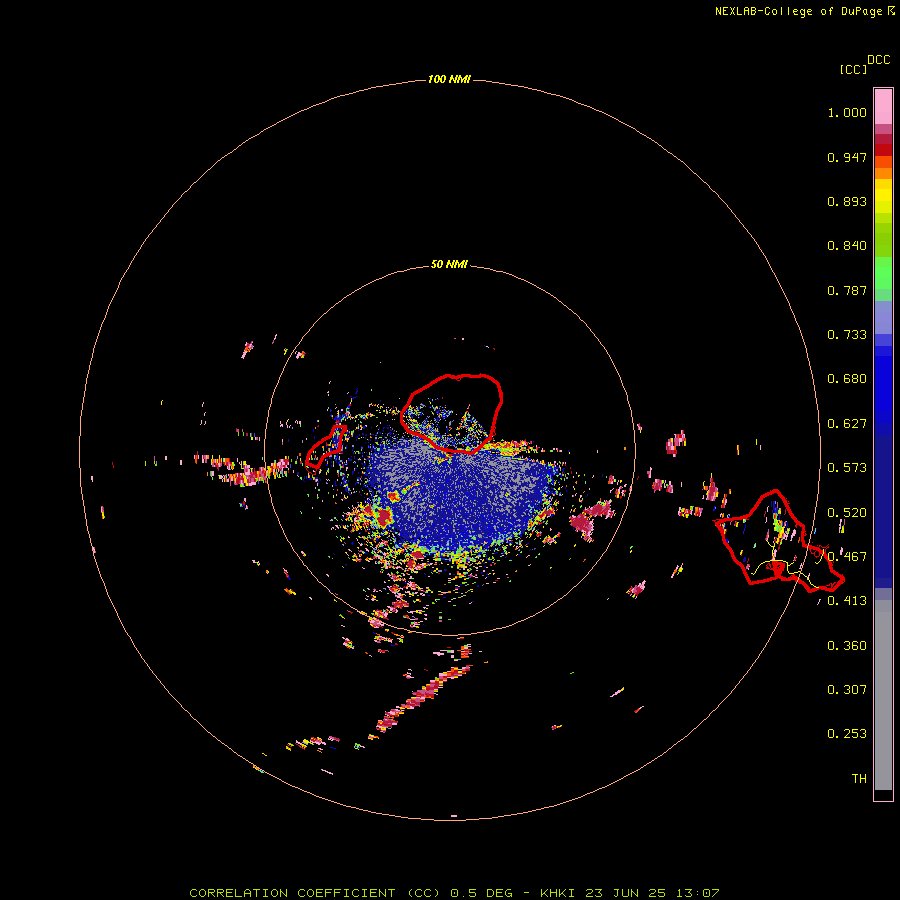Select the 1.000 legend value
This screenshot has height=900, width=900.
847,112
